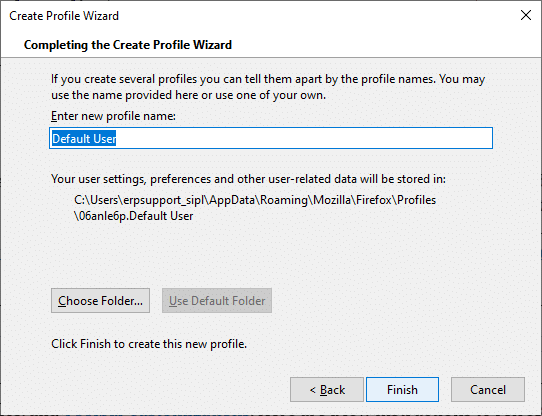
Task: Click Finish to create the profile
Action: [x=402, y=390]
